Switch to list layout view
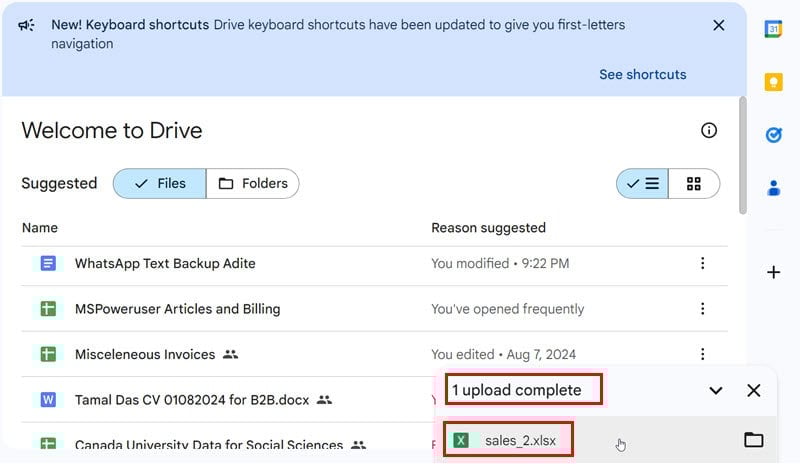800x464 pixels. [x=642, y=183]
